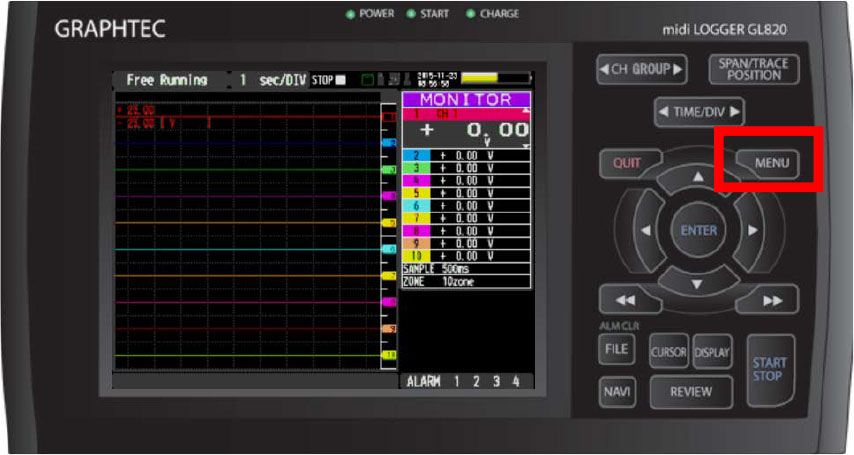
Task: Select the channel 5 reading row
Action: pyautogui.click(x=466, y=193)
